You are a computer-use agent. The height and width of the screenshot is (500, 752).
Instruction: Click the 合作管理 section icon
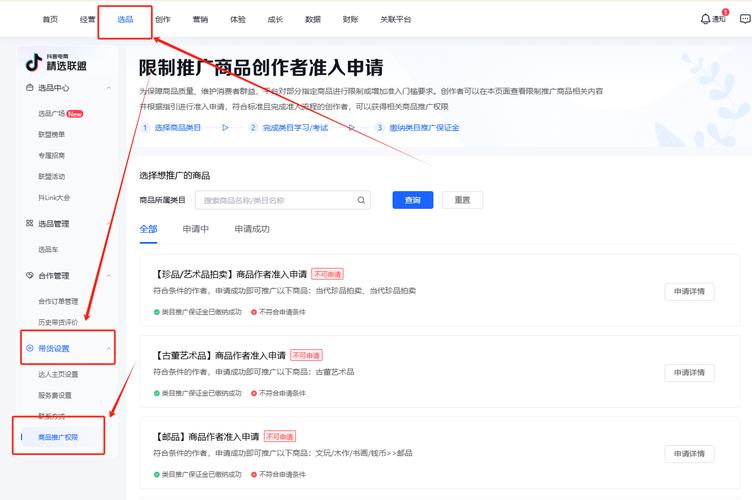[x=29, y=276]
